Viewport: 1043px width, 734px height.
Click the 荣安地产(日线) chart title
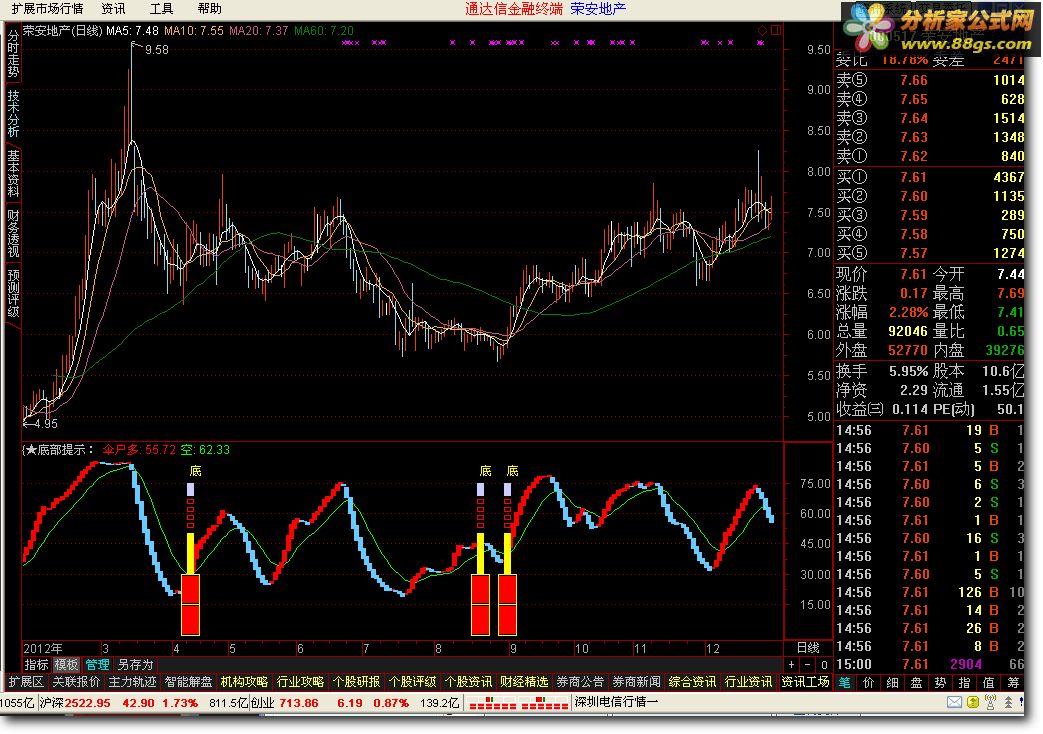(63, 31)
